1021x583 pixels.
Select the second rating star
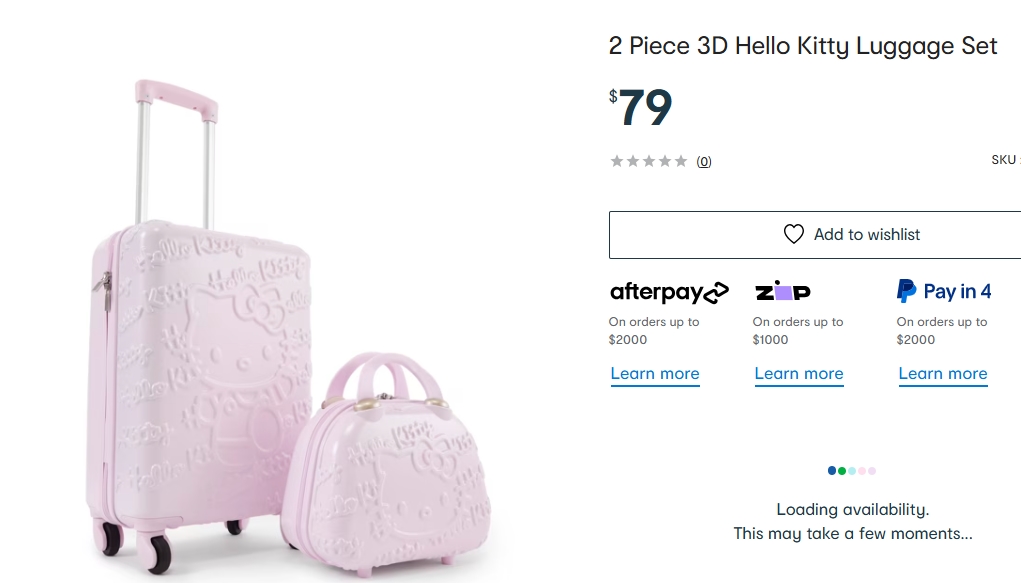pos(633,161)
